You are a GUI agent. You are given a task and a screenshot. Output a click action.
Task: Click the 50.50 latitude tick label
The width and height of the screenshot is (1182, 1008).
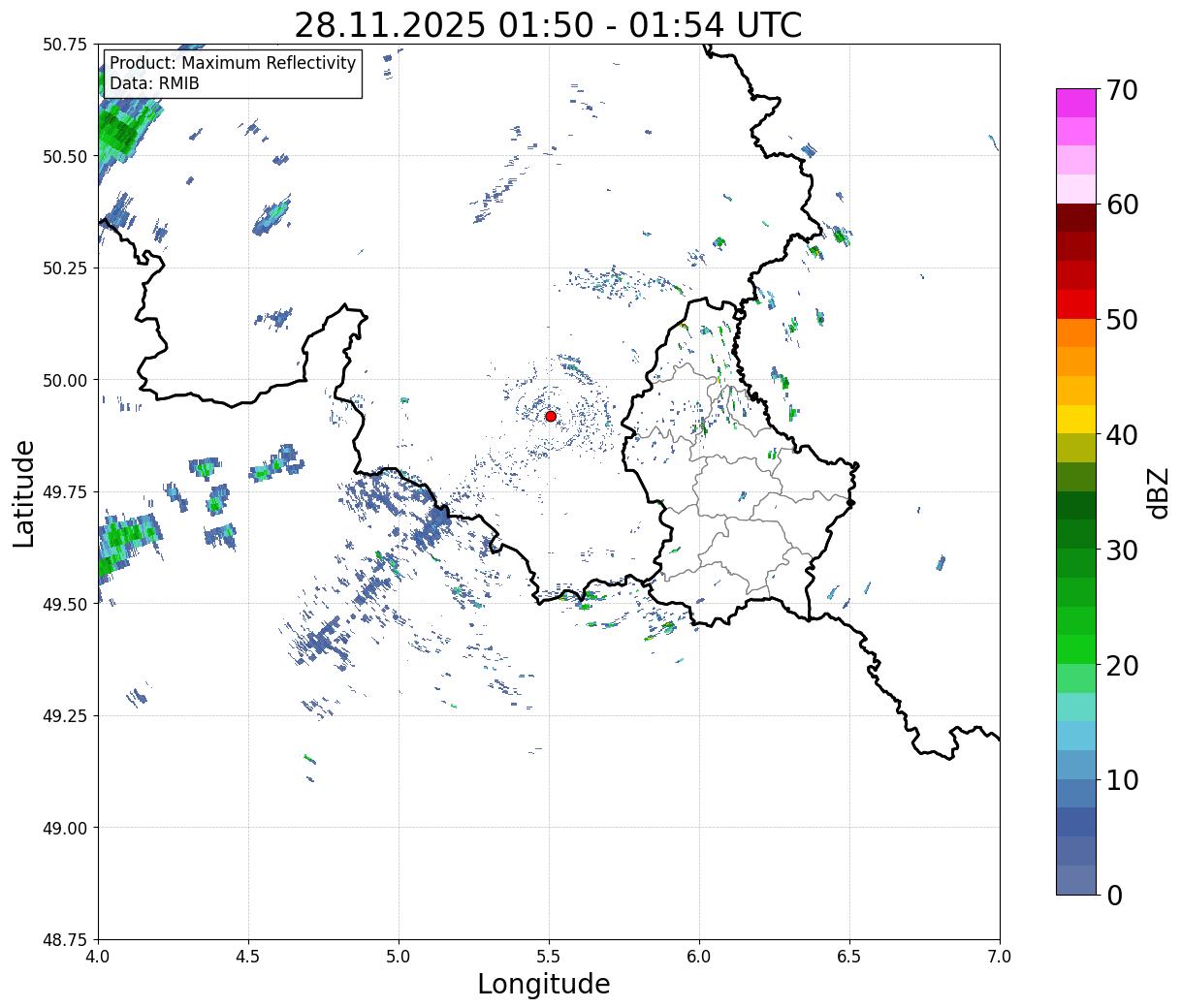[65, 156]
